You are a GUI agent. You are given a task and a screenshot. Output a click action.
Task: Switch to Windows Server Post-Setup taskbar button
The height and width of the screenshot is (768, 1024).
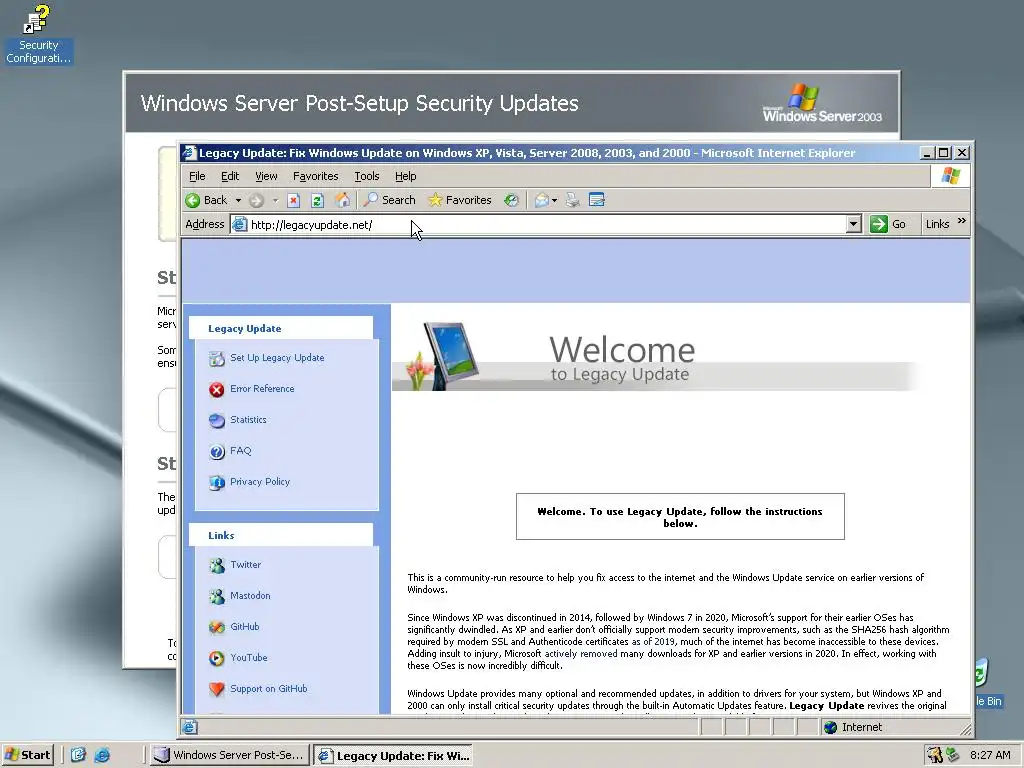coord(229,755)
